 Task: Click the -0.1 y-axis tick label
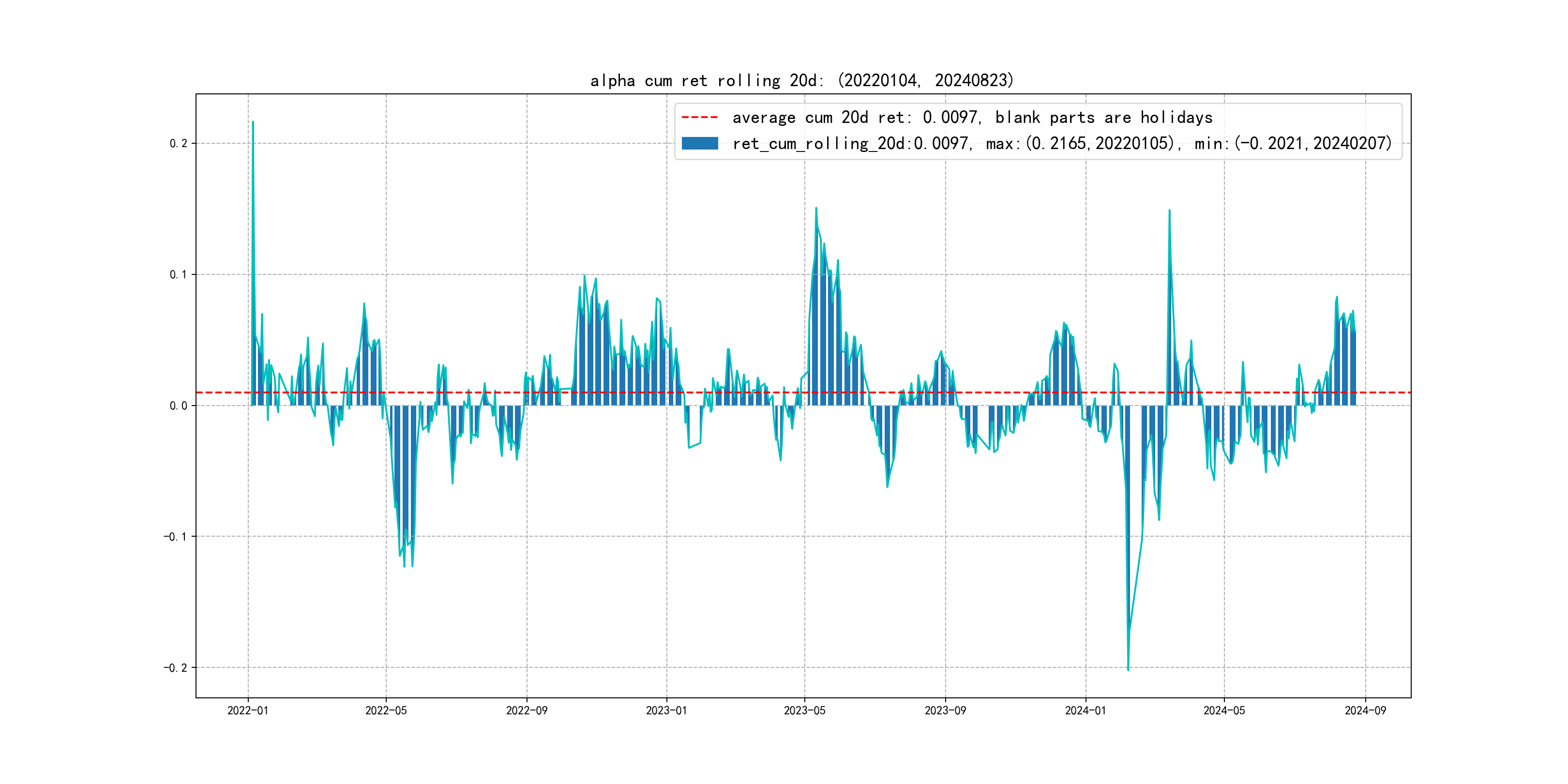tap(175, 537)
